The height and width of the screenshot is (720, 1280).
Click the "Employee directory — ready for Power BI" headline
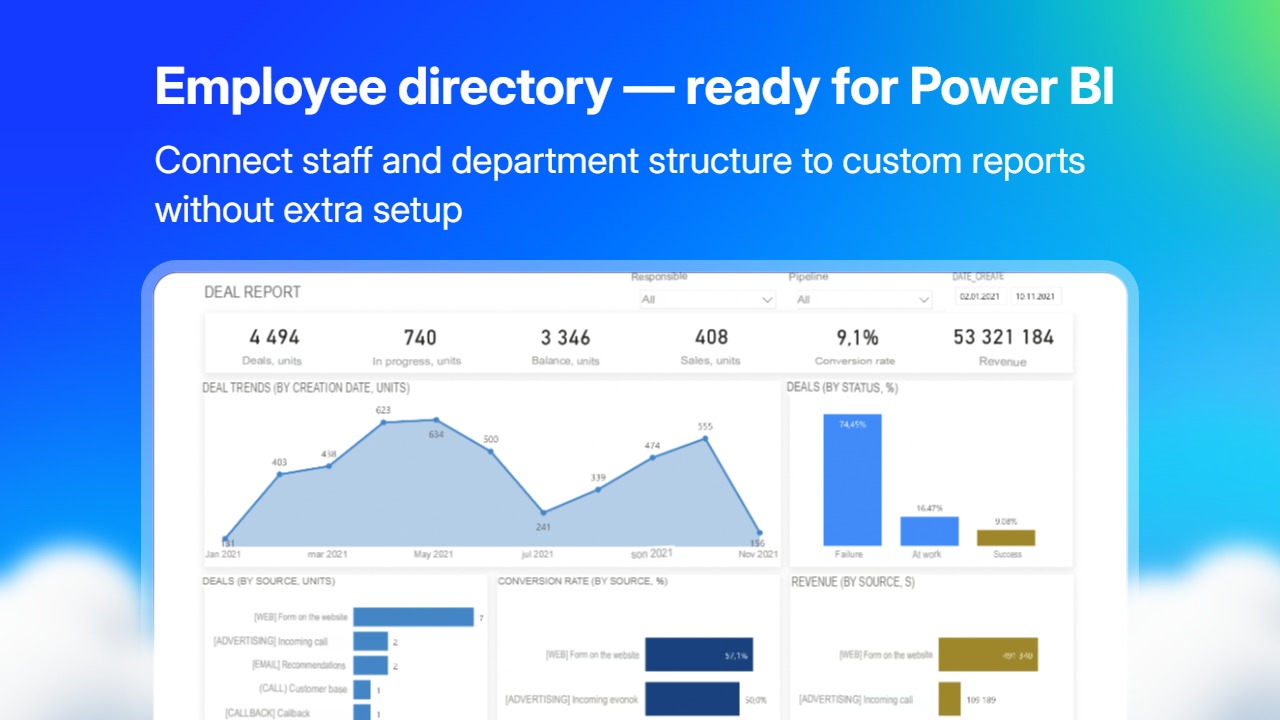tap(634, 88)
